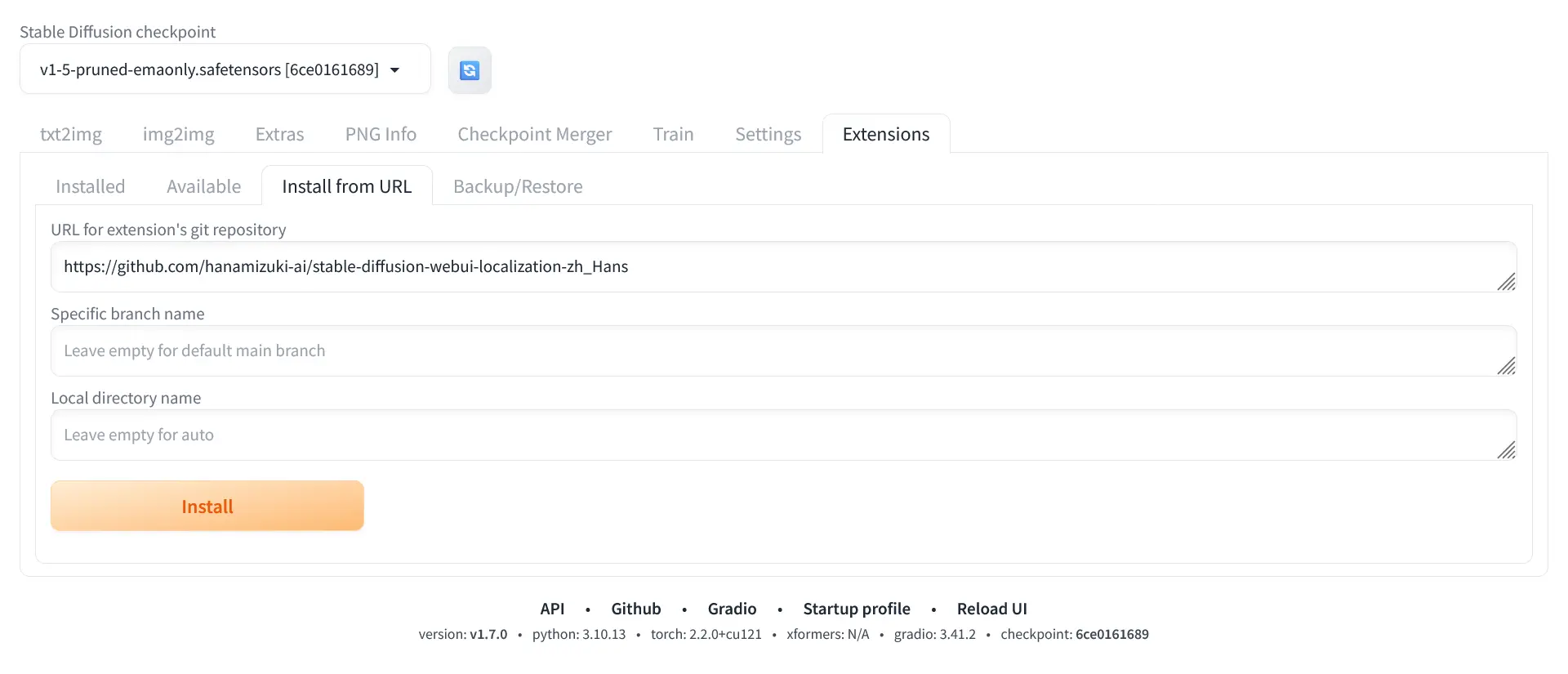The image size is (1568, 674).
Task: Click the 'Specific branch name' label
Action: click(x=127, y=314)
